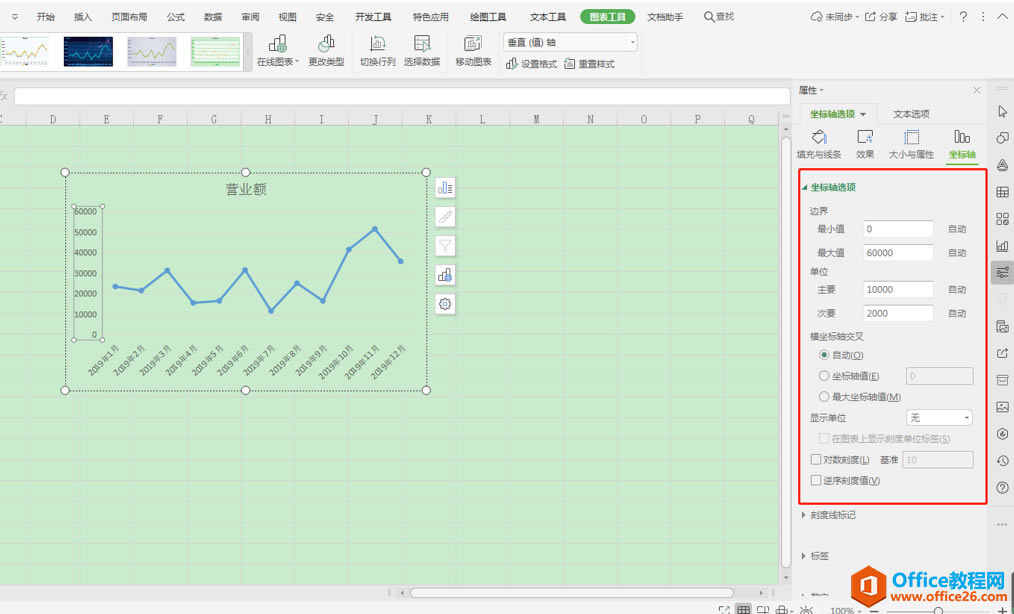Expand the chart styles gallery arrow
1014x614 pixels.
pyautogui.click(x=248, y=51)
